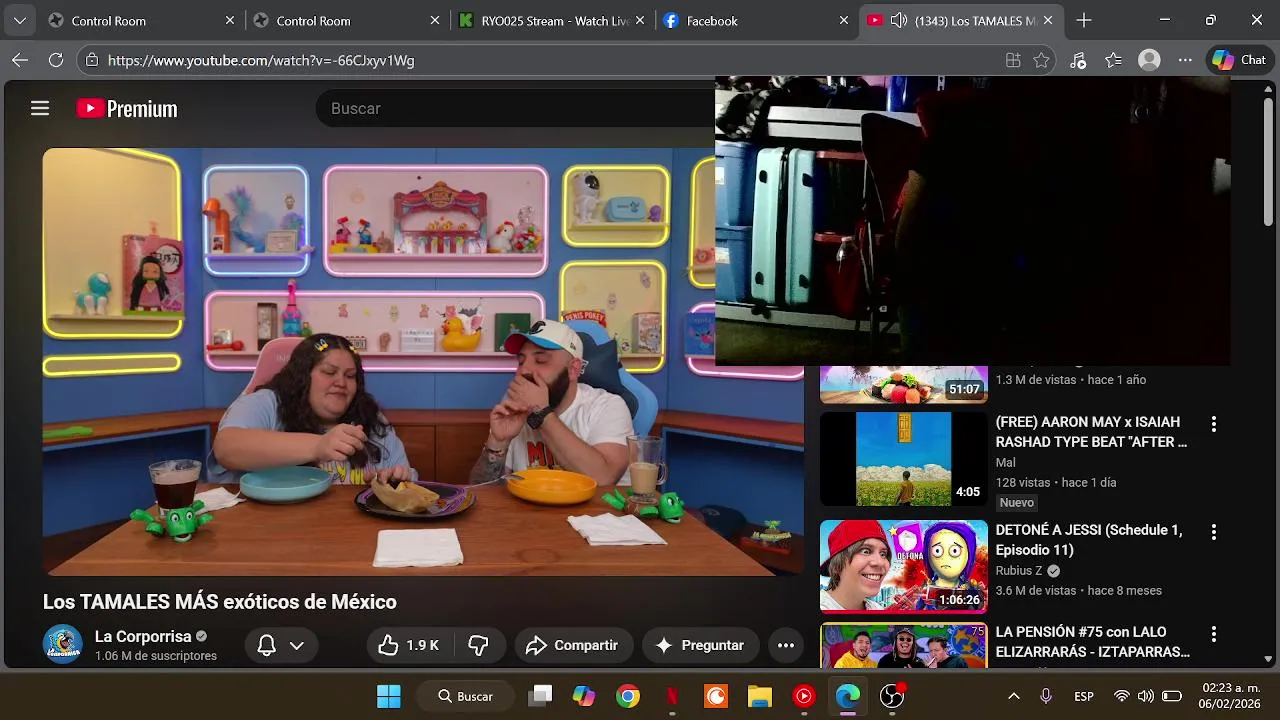This screenshot has height=720, width=1280.
Task: Mute tab via speaker icon on YouTube tab
Action: click(x=898, y=20)
